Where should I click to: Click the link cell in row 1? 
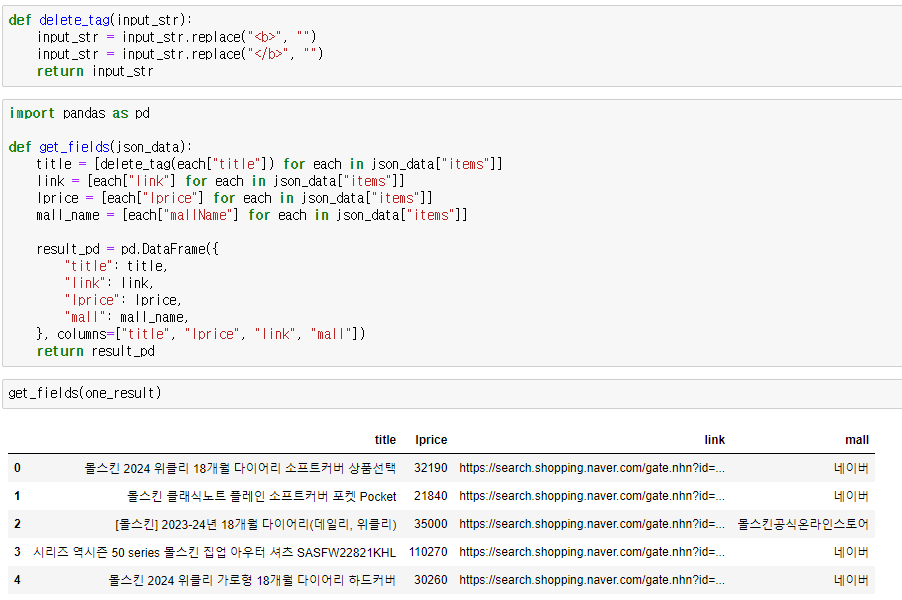pyautogui.click(x=592, y=496)
